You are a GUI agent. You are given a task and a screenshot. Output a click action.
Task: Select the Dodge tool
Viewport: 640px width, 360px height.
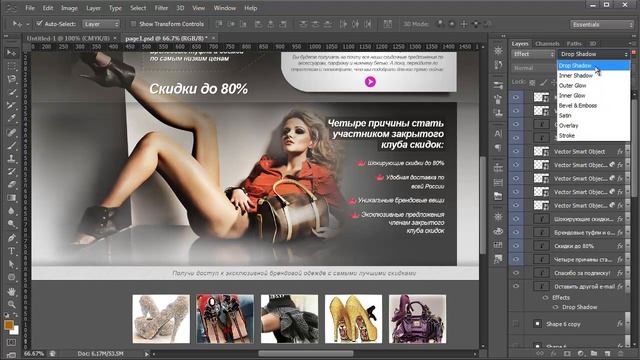11,224
